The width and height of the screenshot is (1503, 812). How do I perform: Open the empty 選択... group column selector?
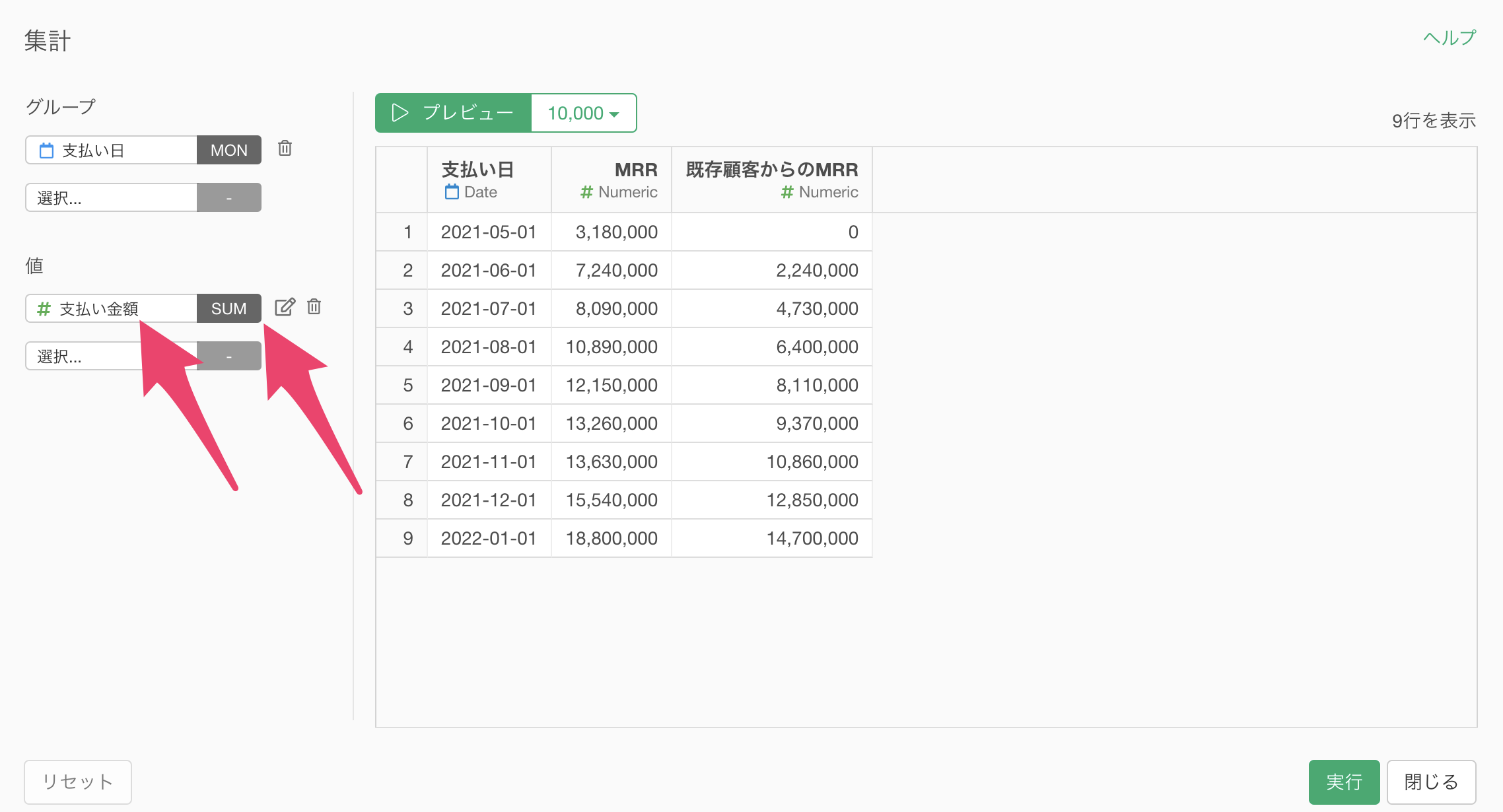(111, 197)
